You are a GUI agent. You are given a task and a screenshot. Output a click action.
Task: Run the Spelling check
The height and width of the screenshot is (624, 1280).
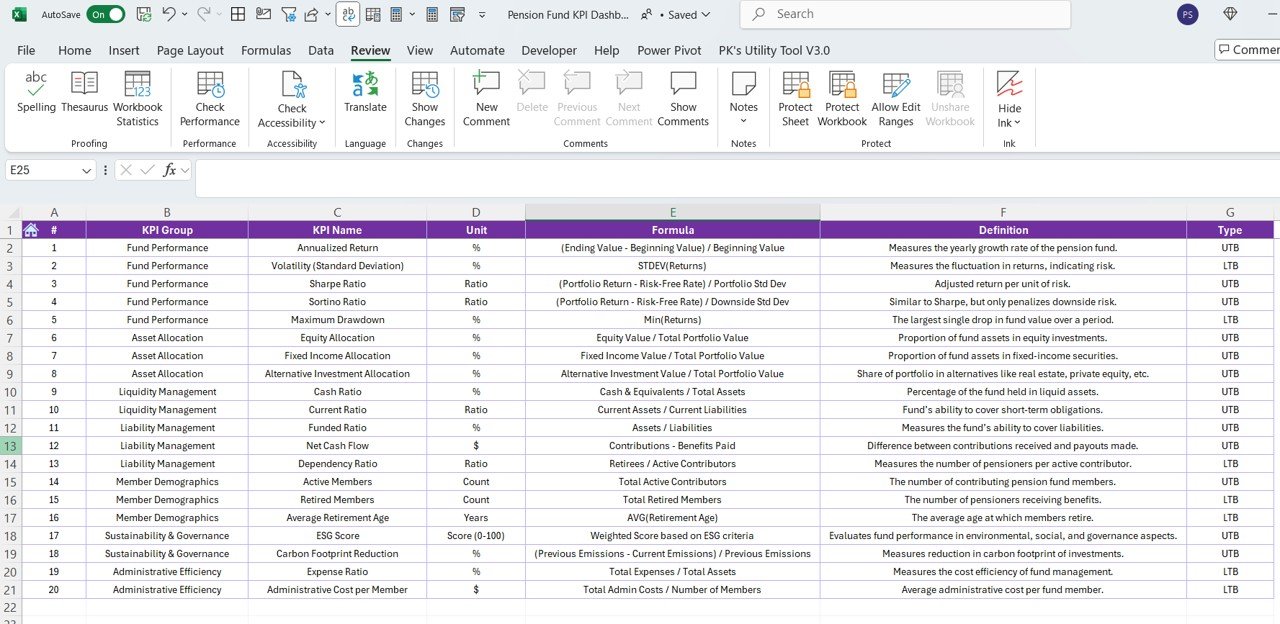pyautogui.click(x=36, y=92)
